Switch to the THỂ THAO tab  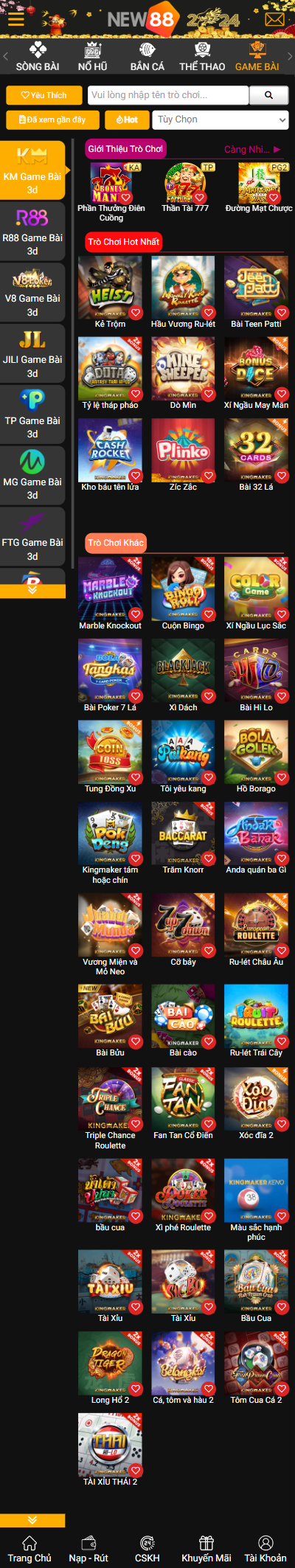click(202, 58)
